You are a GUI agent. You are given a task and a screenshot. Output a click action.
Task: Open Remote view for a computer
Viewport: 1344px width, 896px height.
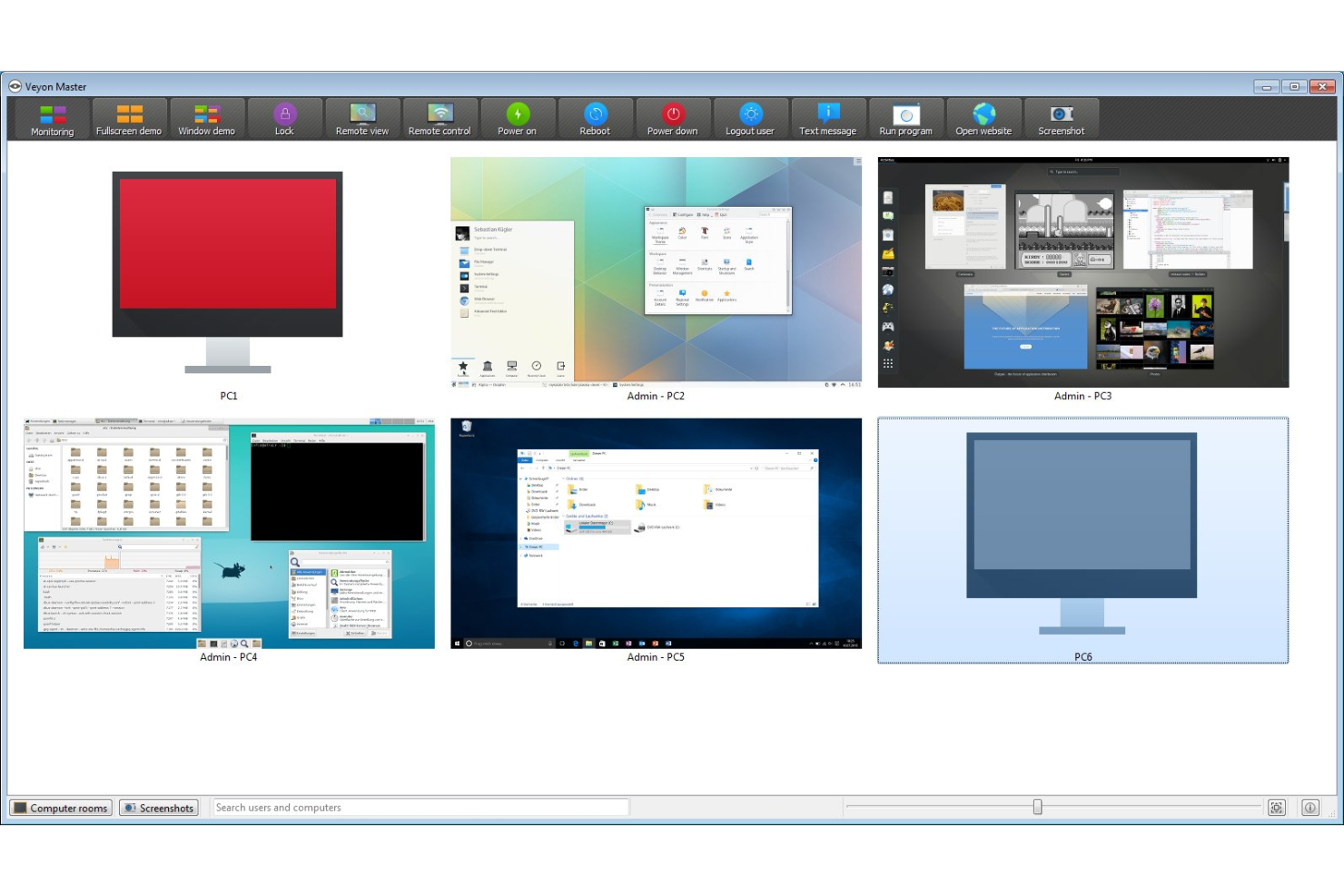361,118
